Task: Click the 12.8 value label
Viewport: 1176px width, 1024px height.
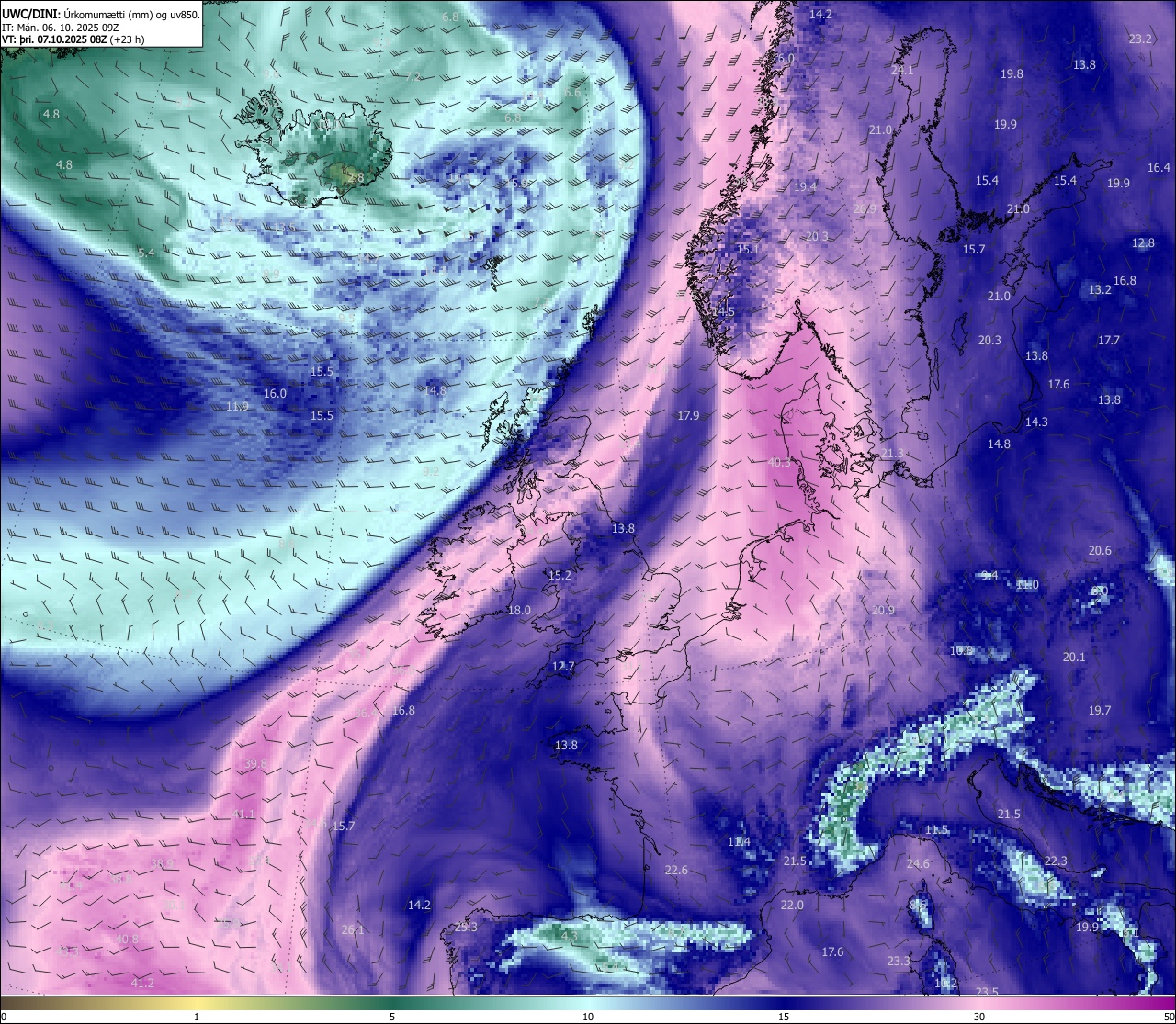Action: [1143, 243]
